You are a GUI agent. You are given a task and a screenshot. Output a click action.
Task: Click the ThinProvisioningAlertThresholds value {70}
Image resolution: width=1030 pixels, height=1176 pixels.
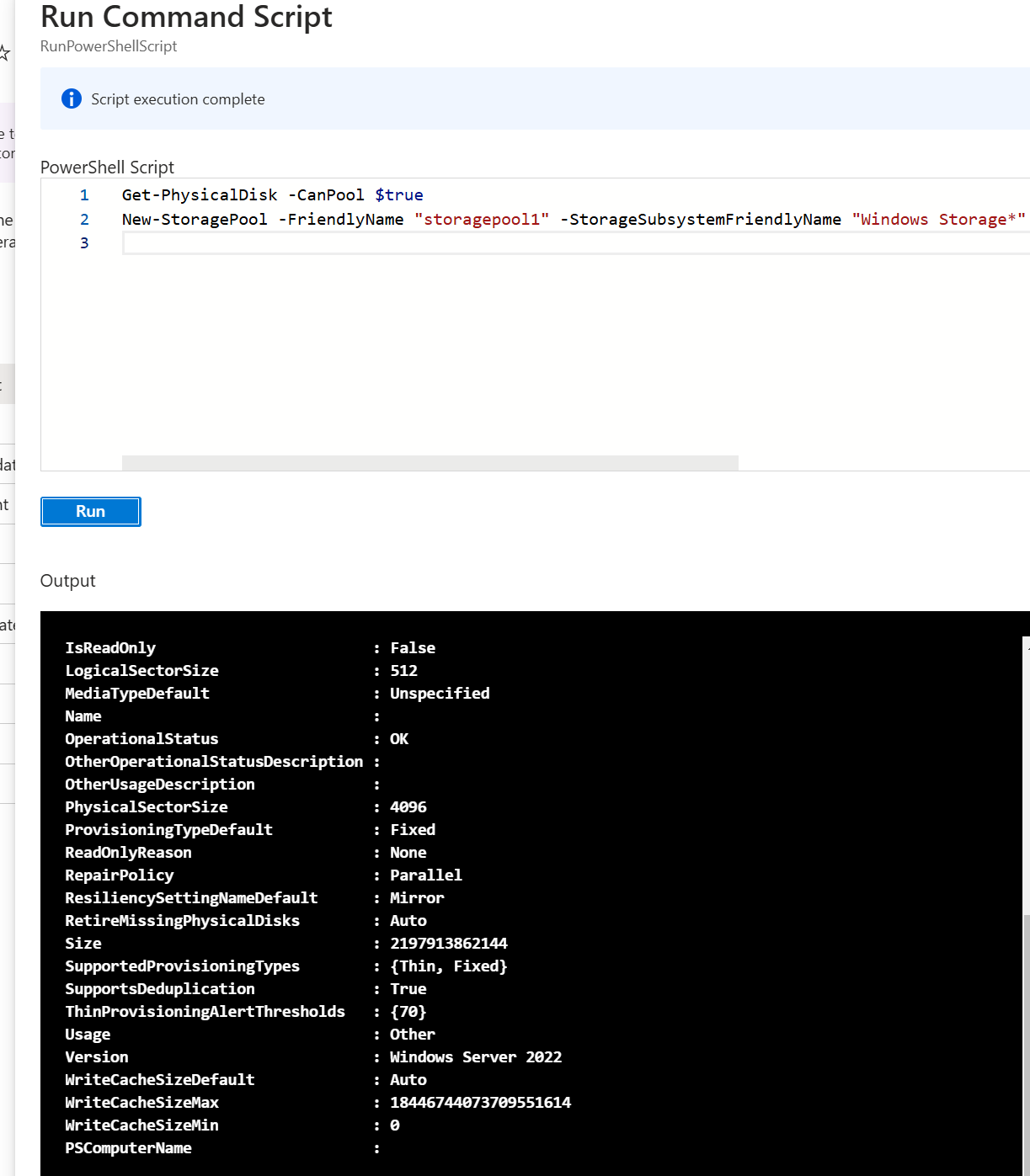pyautogui.click(x=408, y=1012)
